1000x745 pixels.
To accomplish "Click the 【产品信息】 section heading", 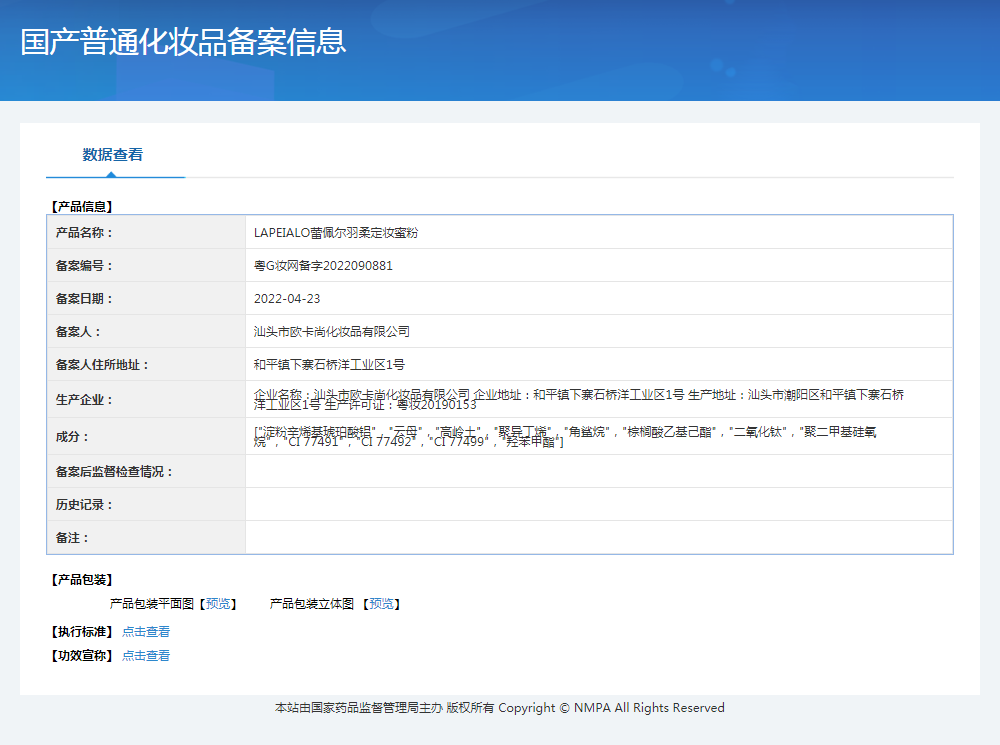I will click(82, 207).
